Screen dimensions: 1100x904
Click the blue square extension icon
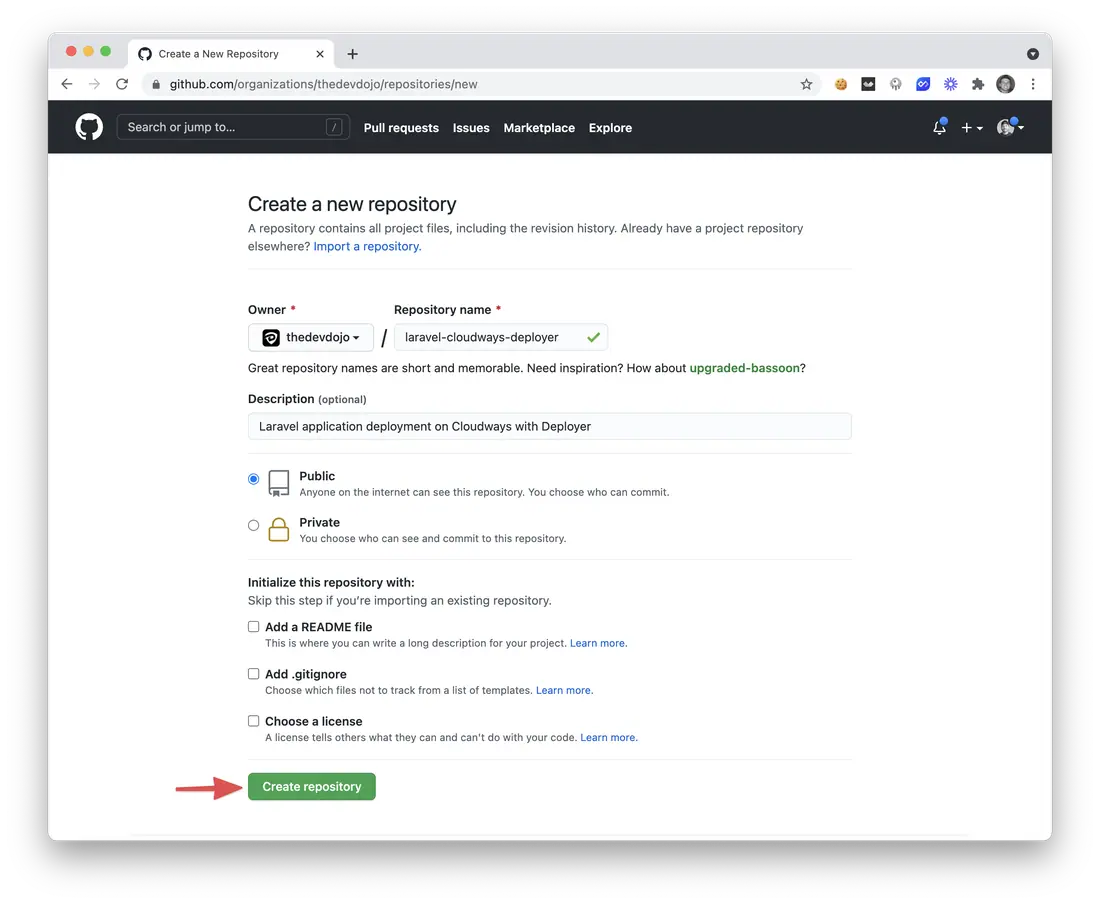[x=923, y=84]
